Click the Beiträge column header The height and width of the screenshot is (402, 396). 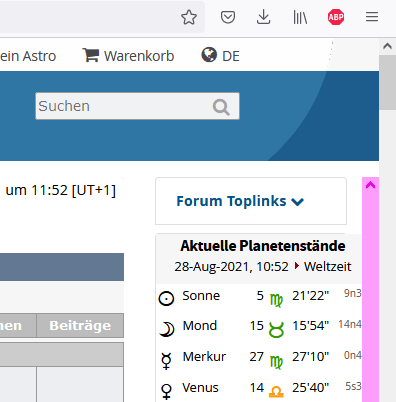pos(80,325)
